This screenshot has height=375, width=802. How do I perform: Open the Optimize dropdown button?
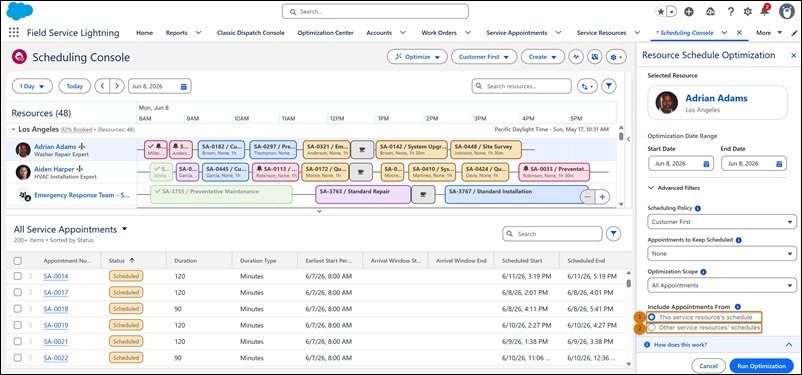coord(417,57)
